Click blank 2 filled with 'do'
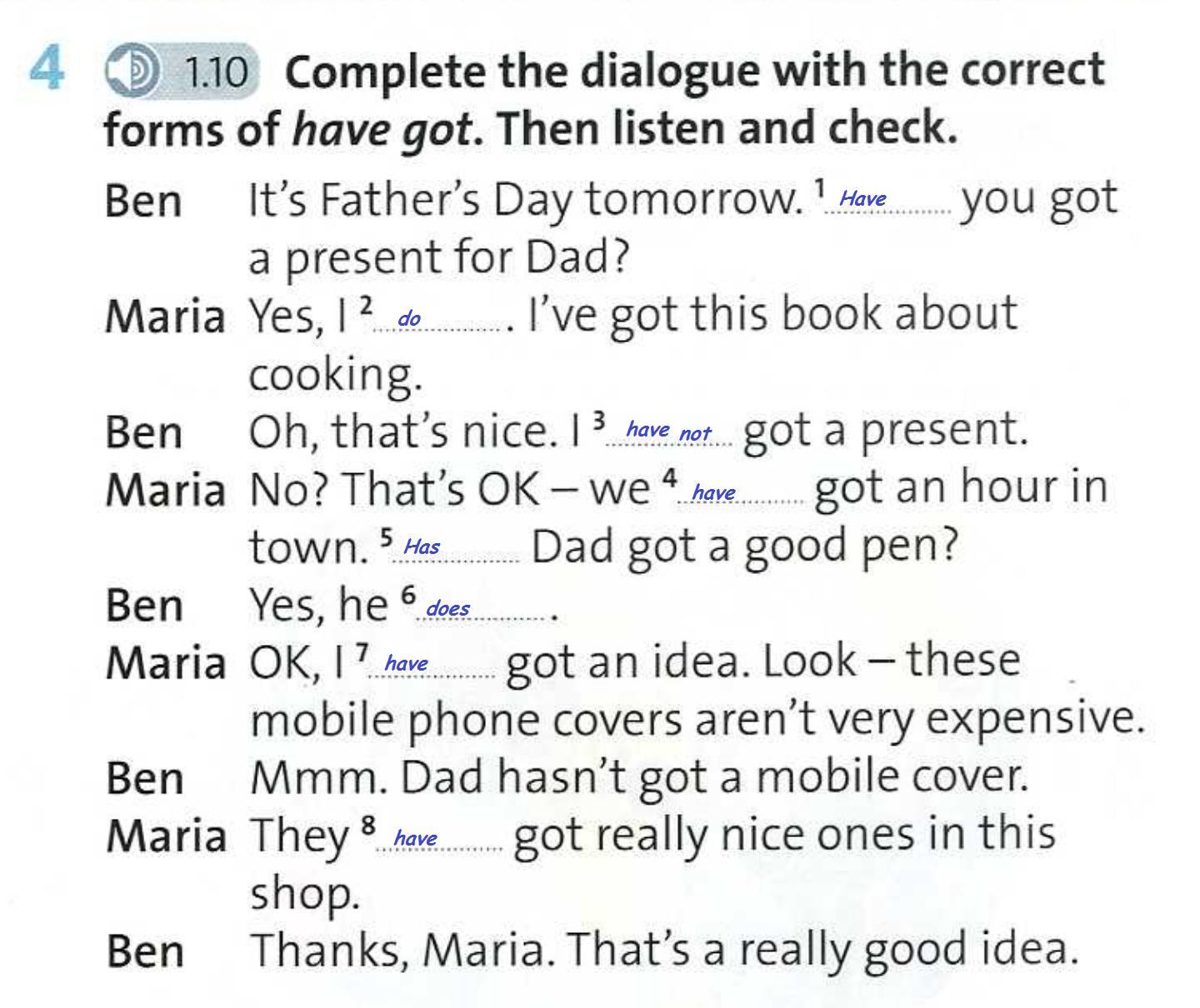The width and height of the screenshot is (1200, 1008). (440, 319)
